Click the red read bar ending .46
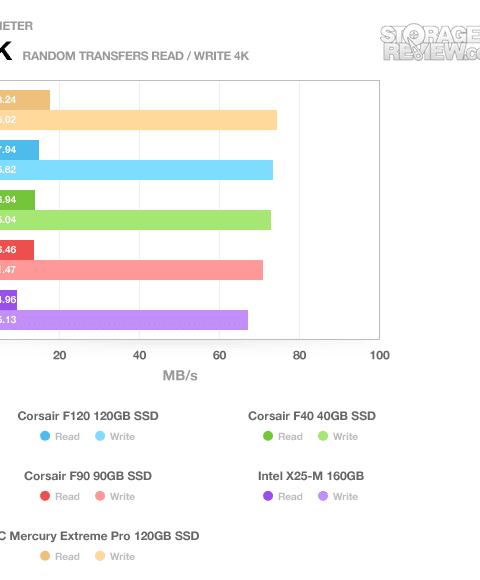The width and height of the screenshot is (480, 580). 17,250
